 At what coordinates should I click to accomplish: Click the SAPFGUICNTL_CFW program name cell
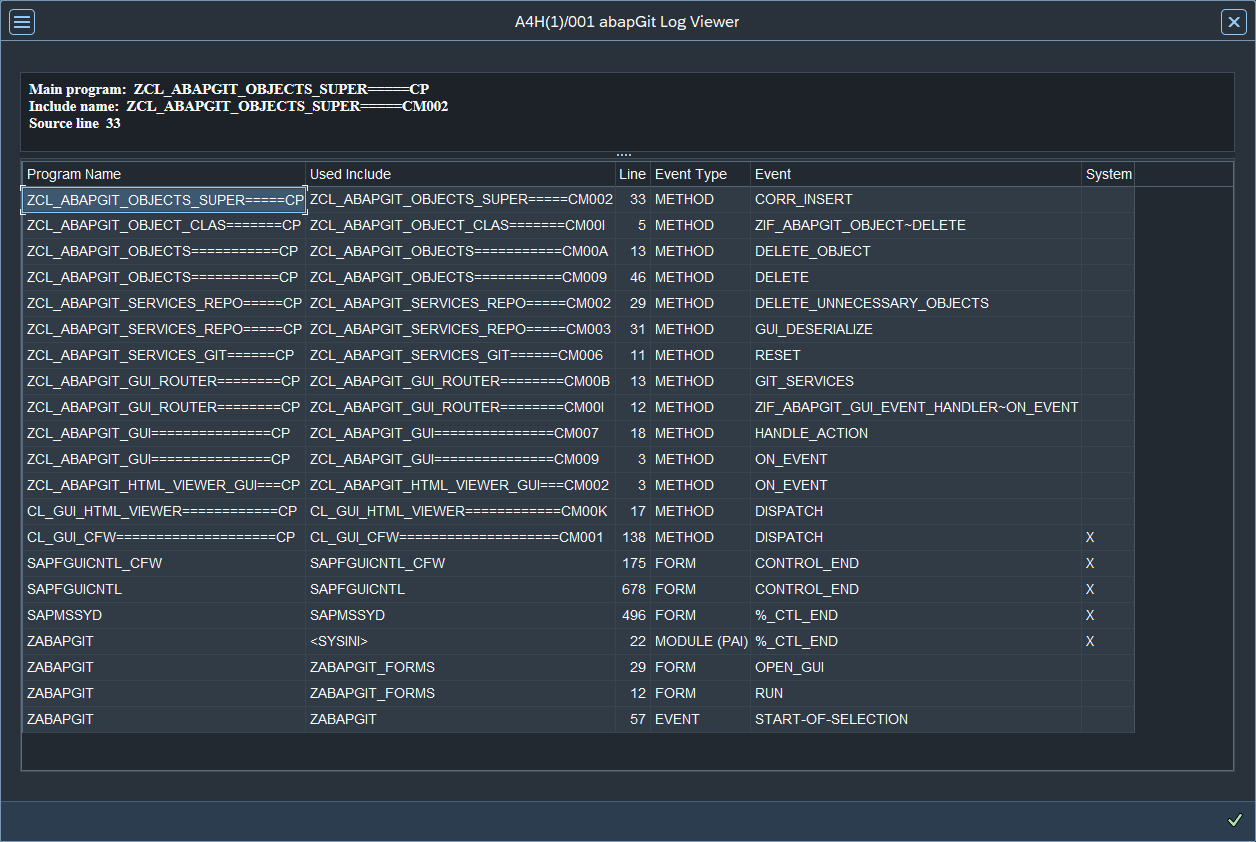[164, 563]
